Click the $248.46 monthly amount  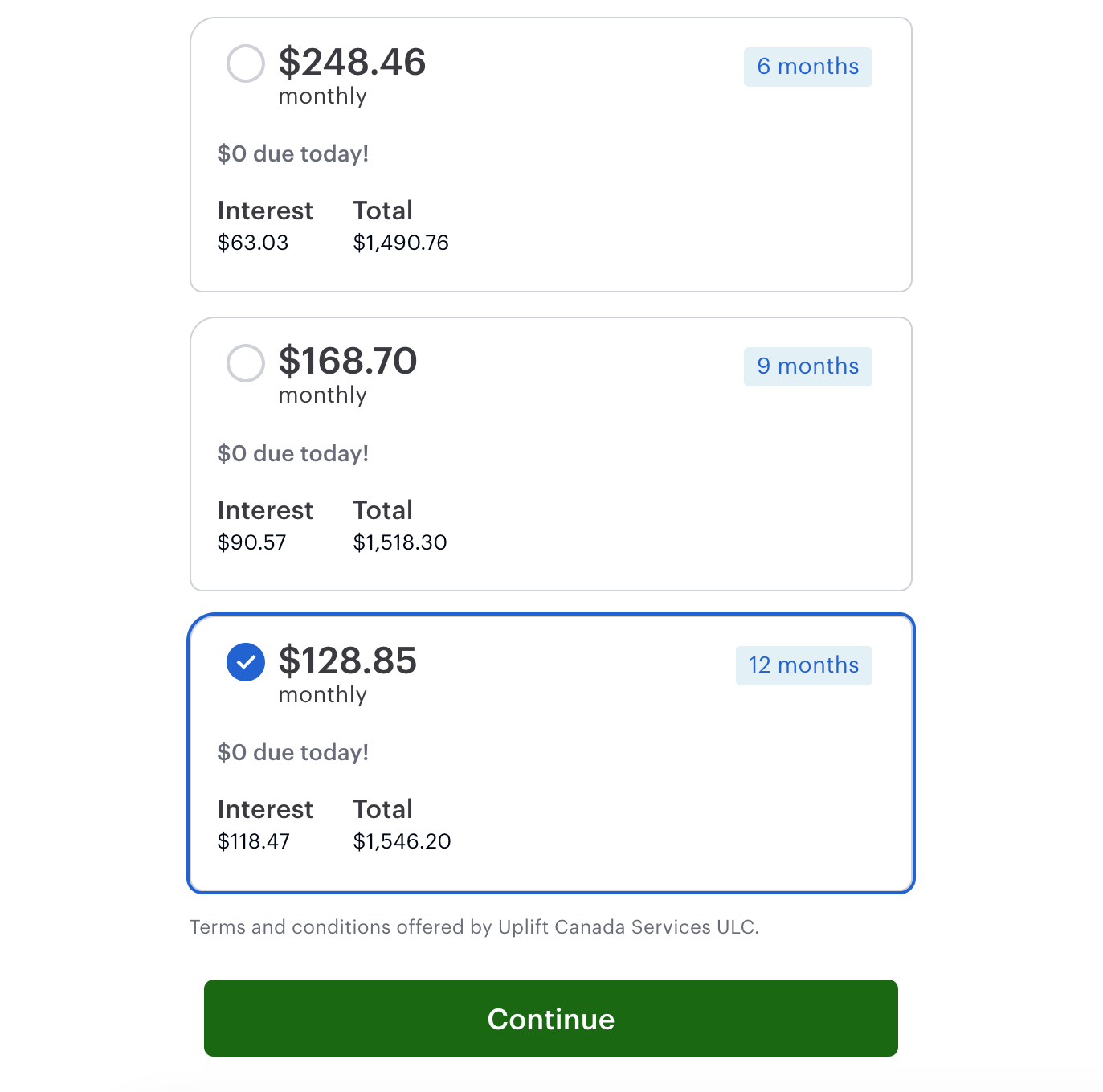(351, 63)
